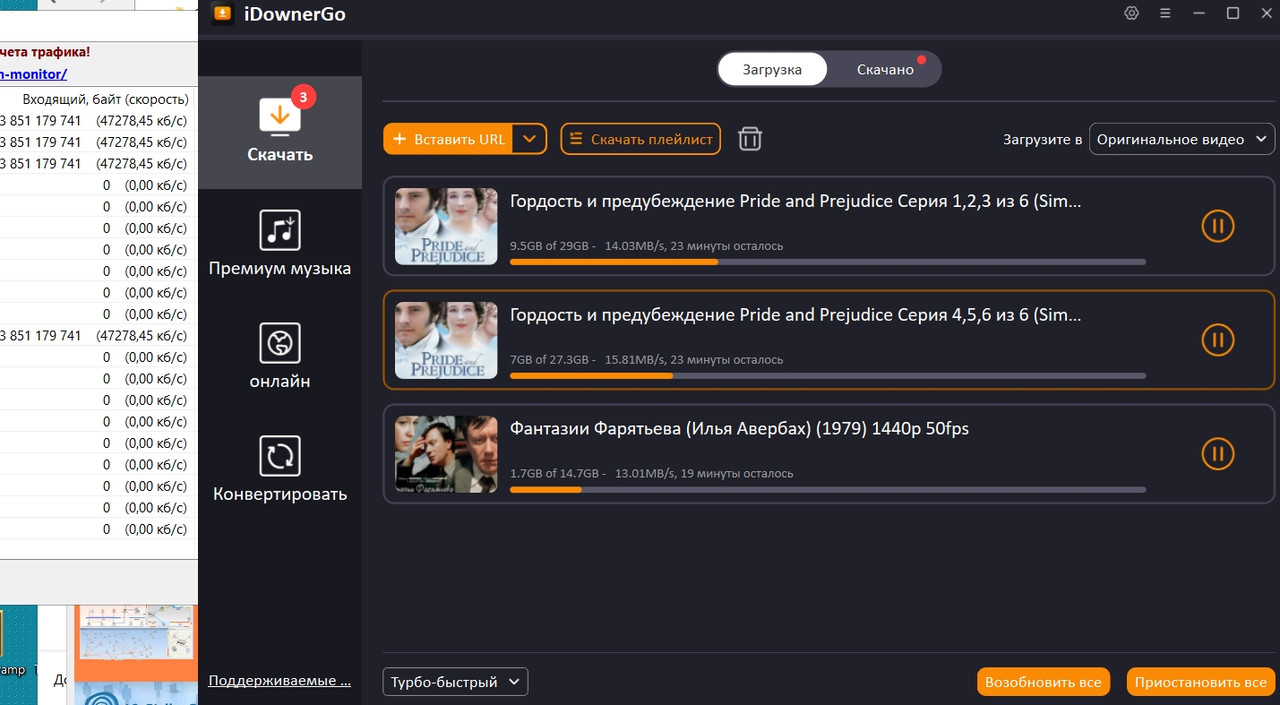
Task: Click Входящий, байт (скорость) column header
Action: (106, 99)
